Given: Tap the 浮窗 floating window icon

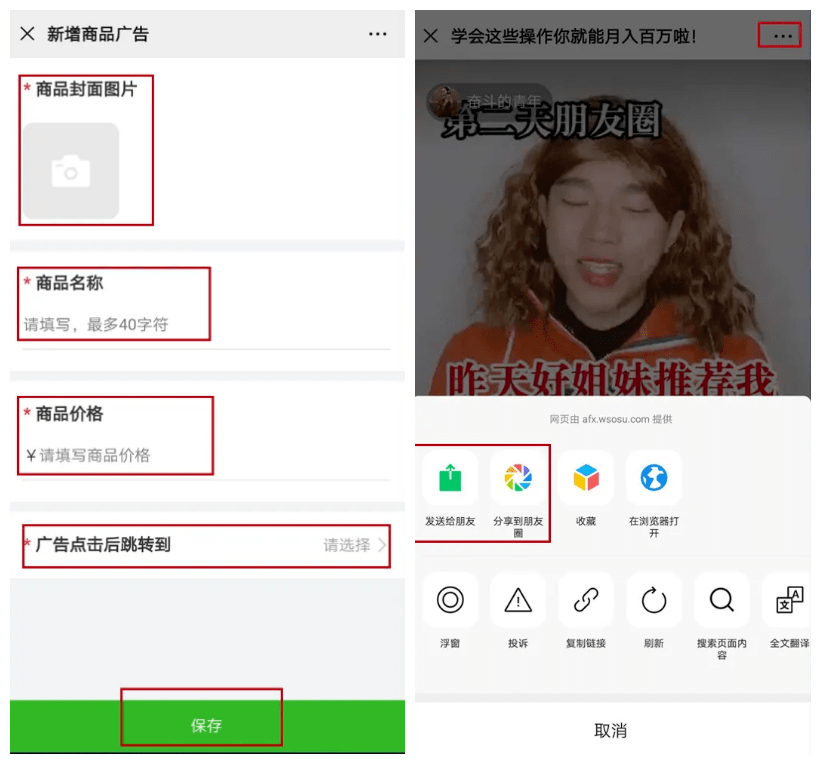Looking at the screenshot, I should pyautogui.click(x=450, y=600).
